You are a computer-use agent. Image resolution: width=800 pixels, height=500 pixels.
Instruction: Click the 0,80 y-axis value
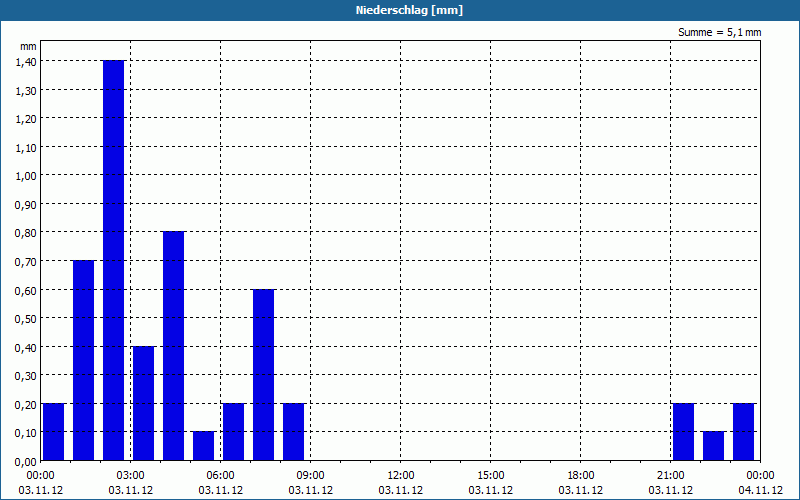pos(26,233)
